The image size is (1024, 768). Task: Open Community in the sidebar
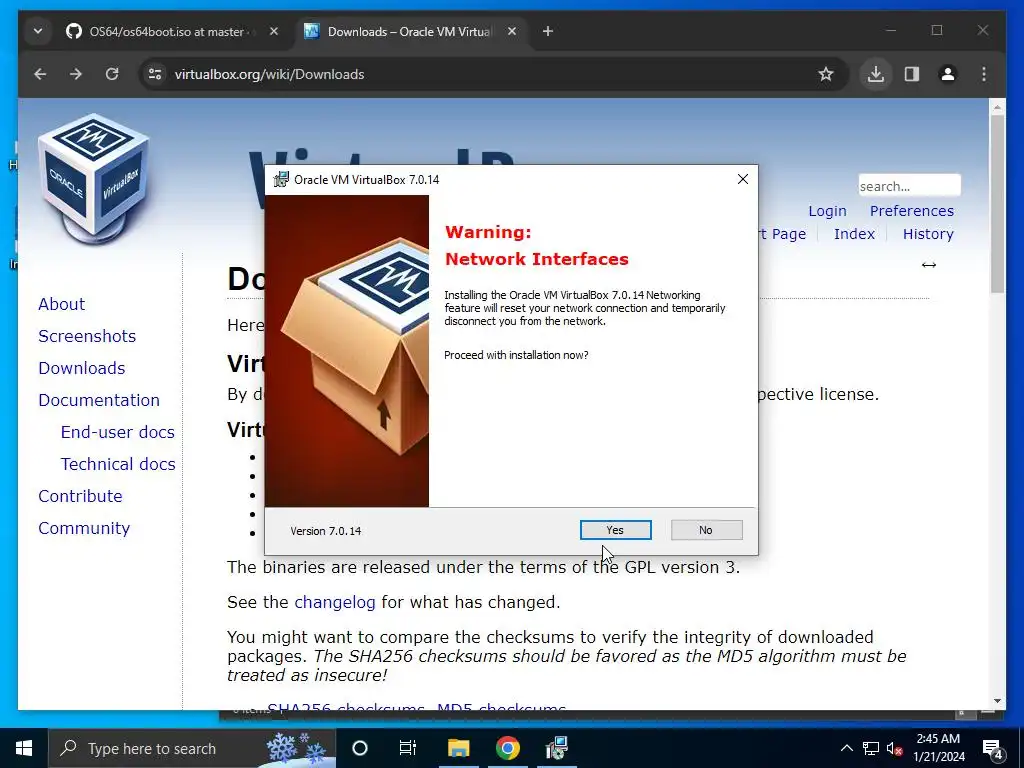click(84, 528)
